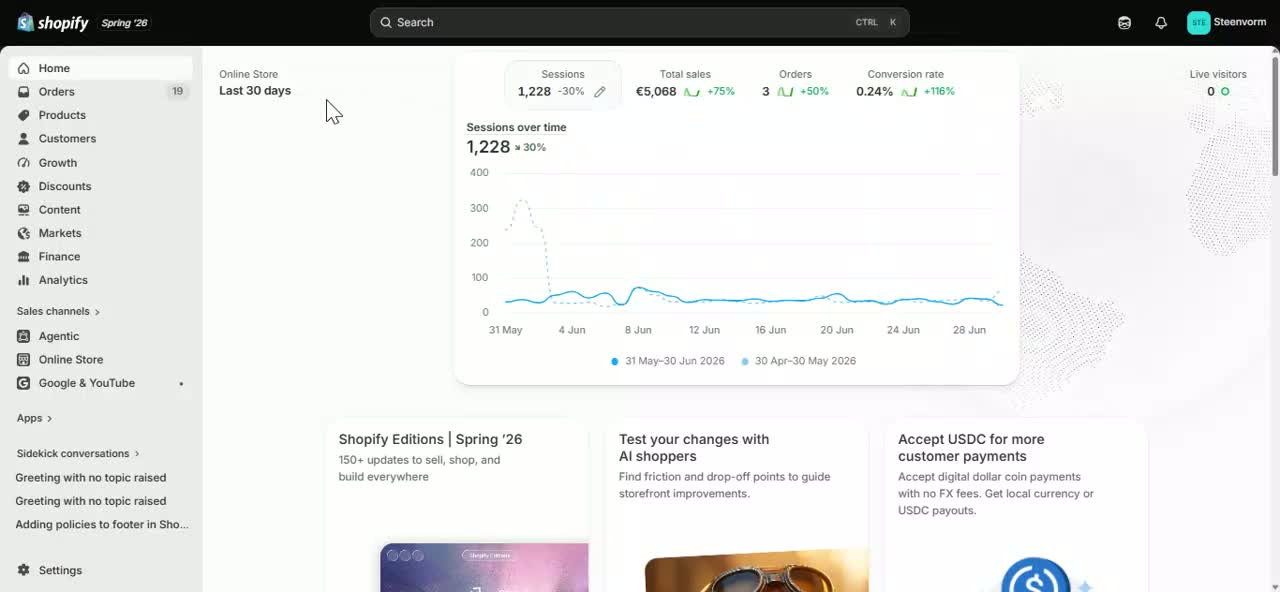This screenshot has width=1280, height=592.
Task: Select the Sessions metric tab
Action: [x=562, y=84]
